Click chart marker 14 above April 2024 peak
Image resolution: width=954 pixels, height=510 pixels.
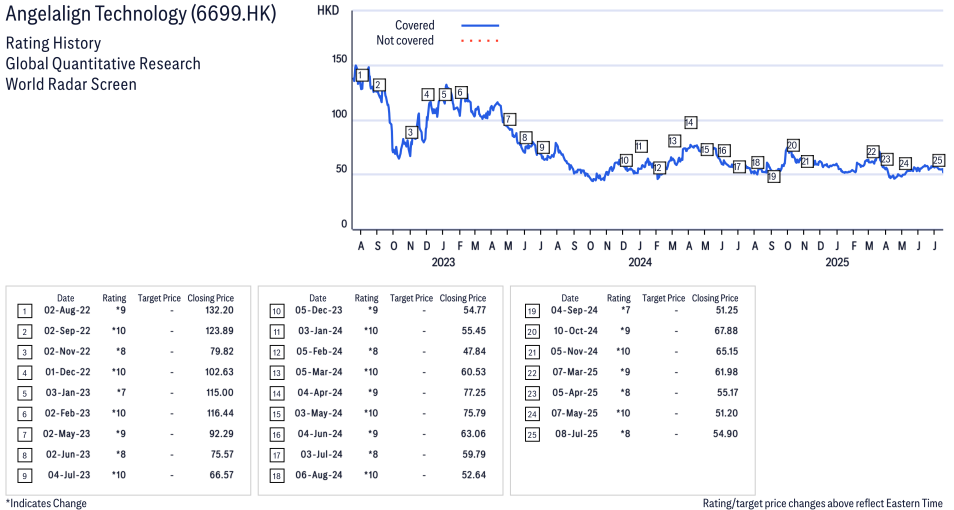689,122
